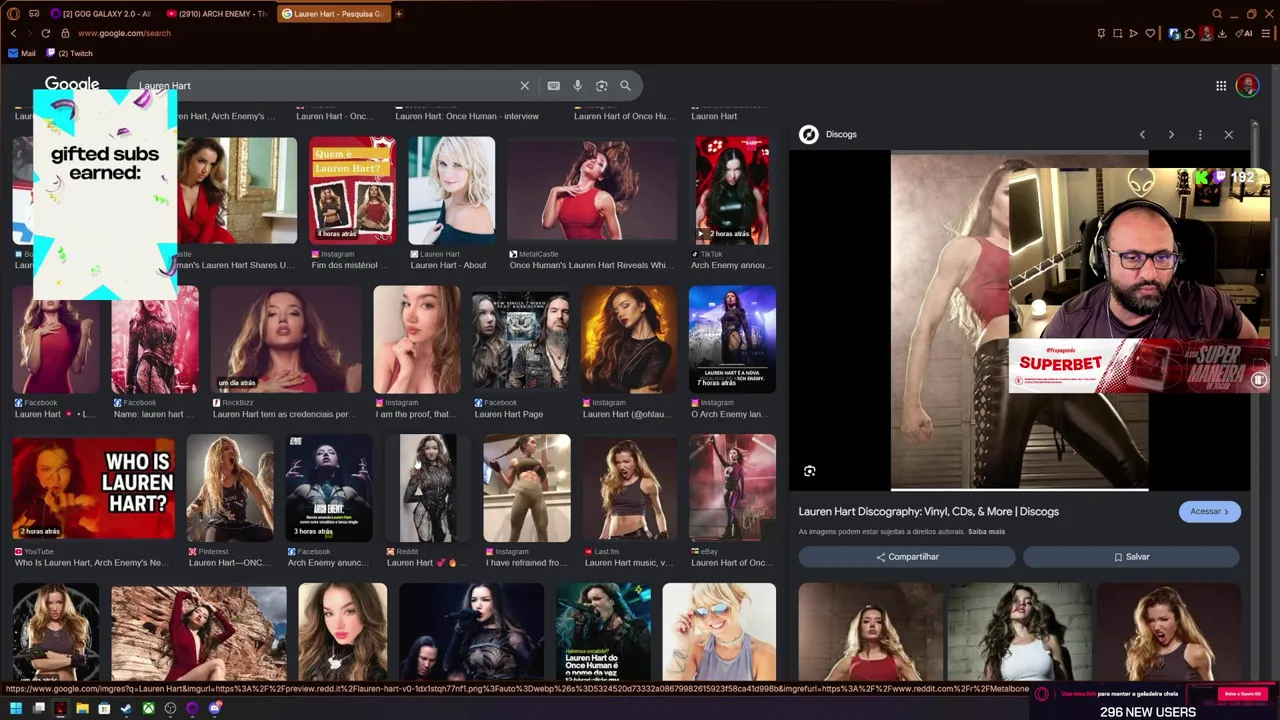
Task: Open the Xbox app in taskbar
Action: tap(148, 709)
